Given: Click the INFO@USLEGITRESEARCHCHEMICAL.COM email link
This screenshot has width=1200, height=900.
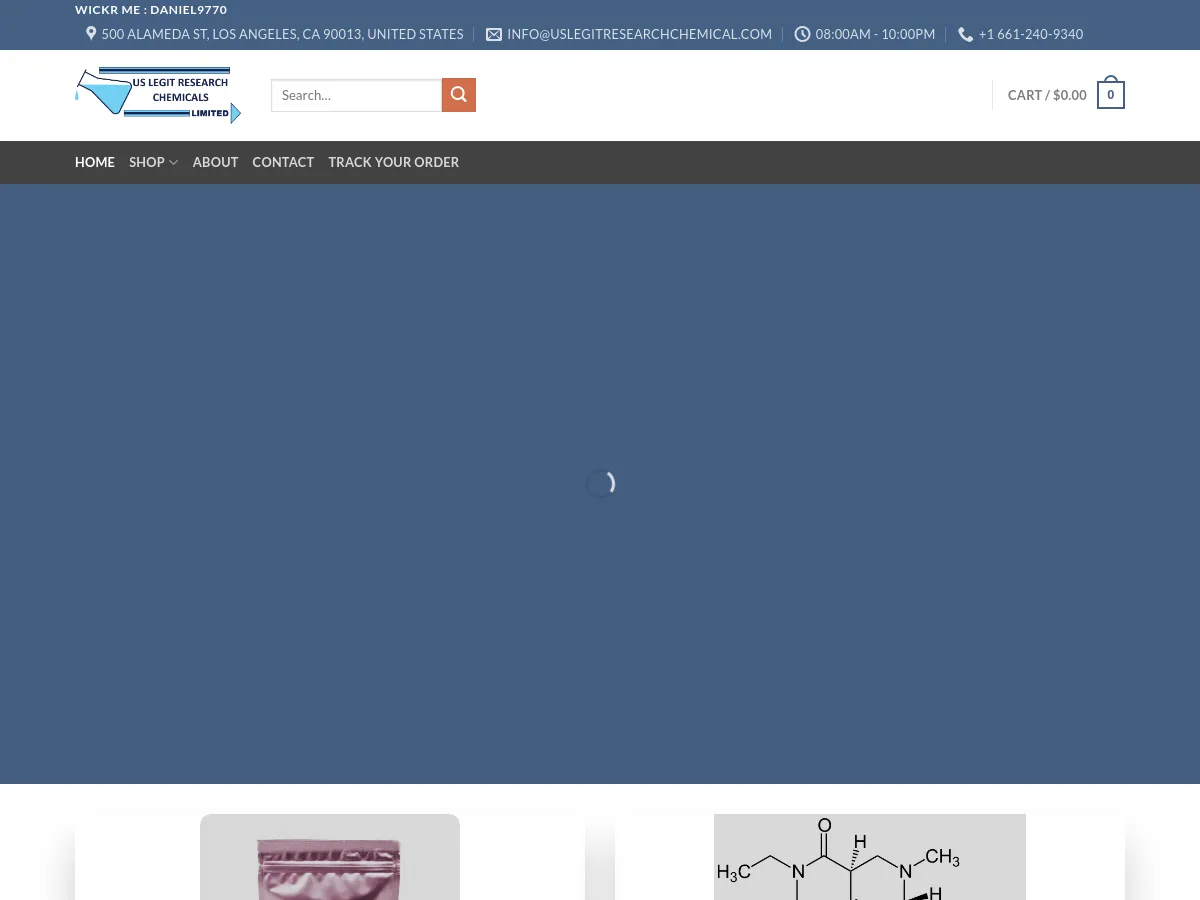Looking at the screenshot, I should (639, 34).
